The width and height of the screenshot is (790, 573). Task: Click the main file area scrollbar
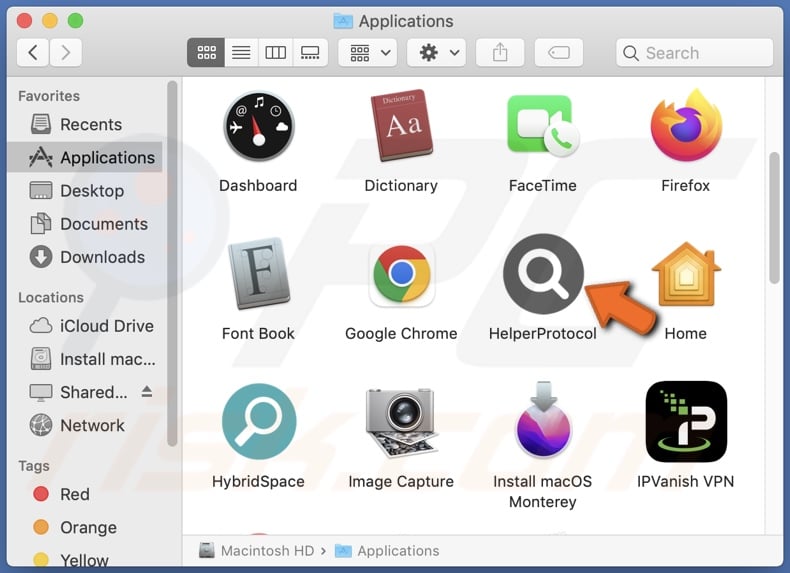[774, 218]
